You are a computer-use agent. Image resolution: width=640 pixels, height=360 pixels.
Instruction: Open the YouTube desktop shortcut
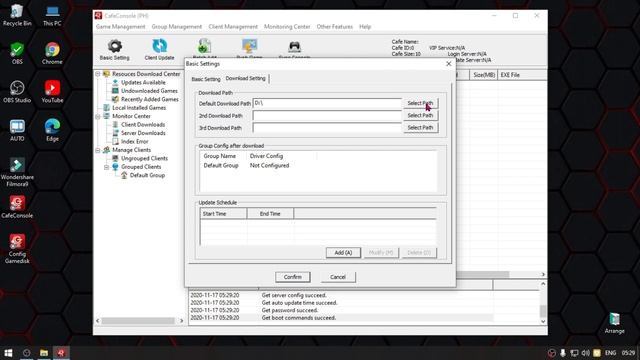tap(52, 92)
